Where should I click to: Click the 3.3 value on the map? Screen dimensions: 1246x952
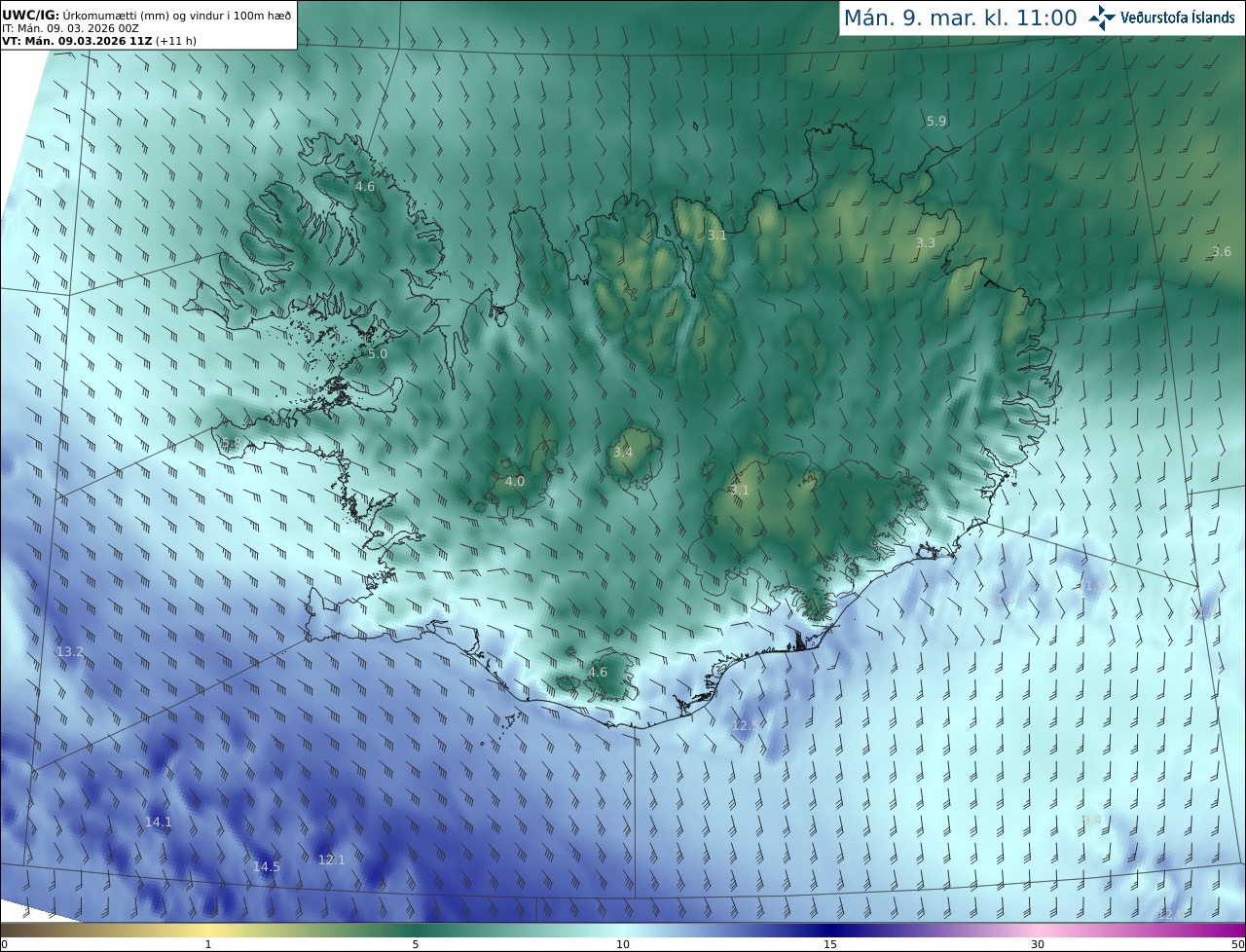[x=925, y=242]
